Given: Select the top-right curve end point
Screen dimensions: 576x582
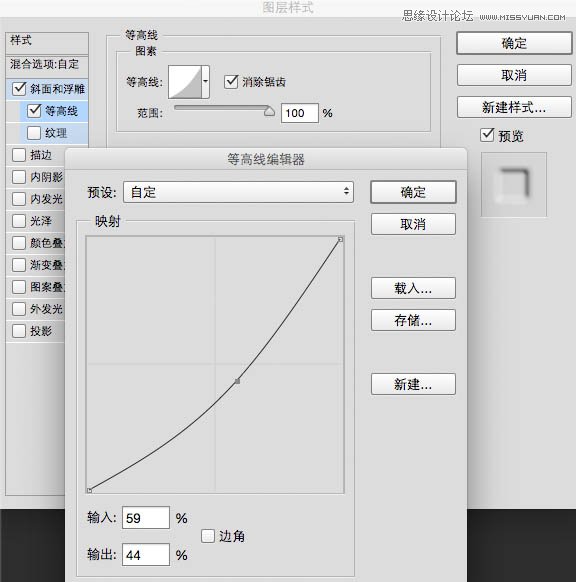Looking at the screenshot, I should click(340, 239).
